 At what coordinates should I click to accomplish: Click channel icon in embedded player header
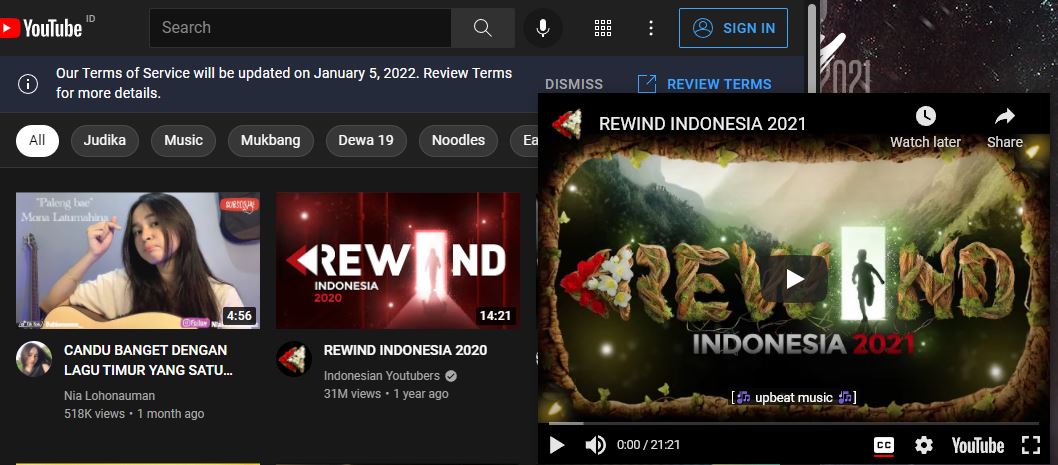567,124
